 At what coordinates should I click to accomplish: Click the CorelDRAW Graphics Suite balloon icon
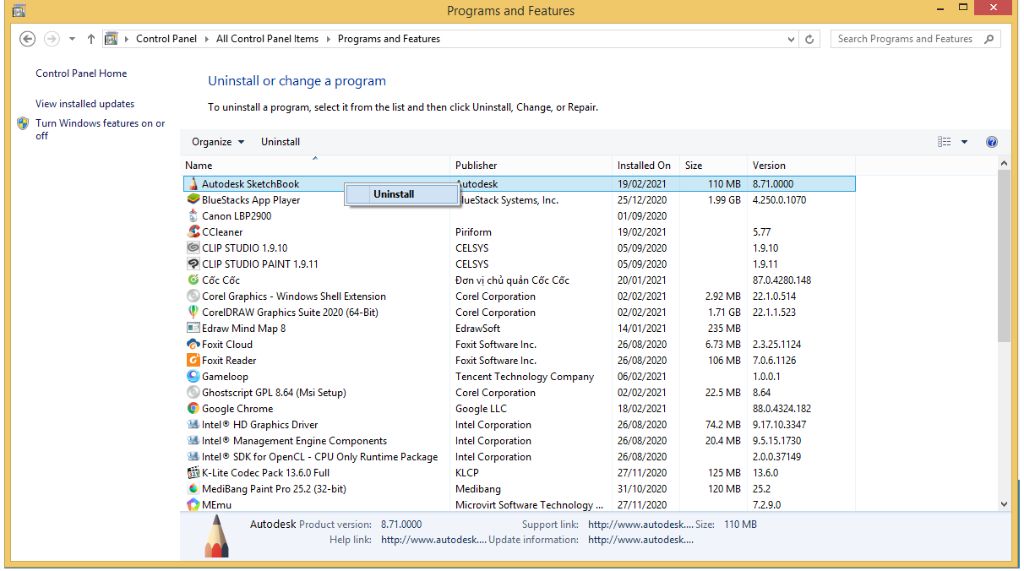(193, 312)
